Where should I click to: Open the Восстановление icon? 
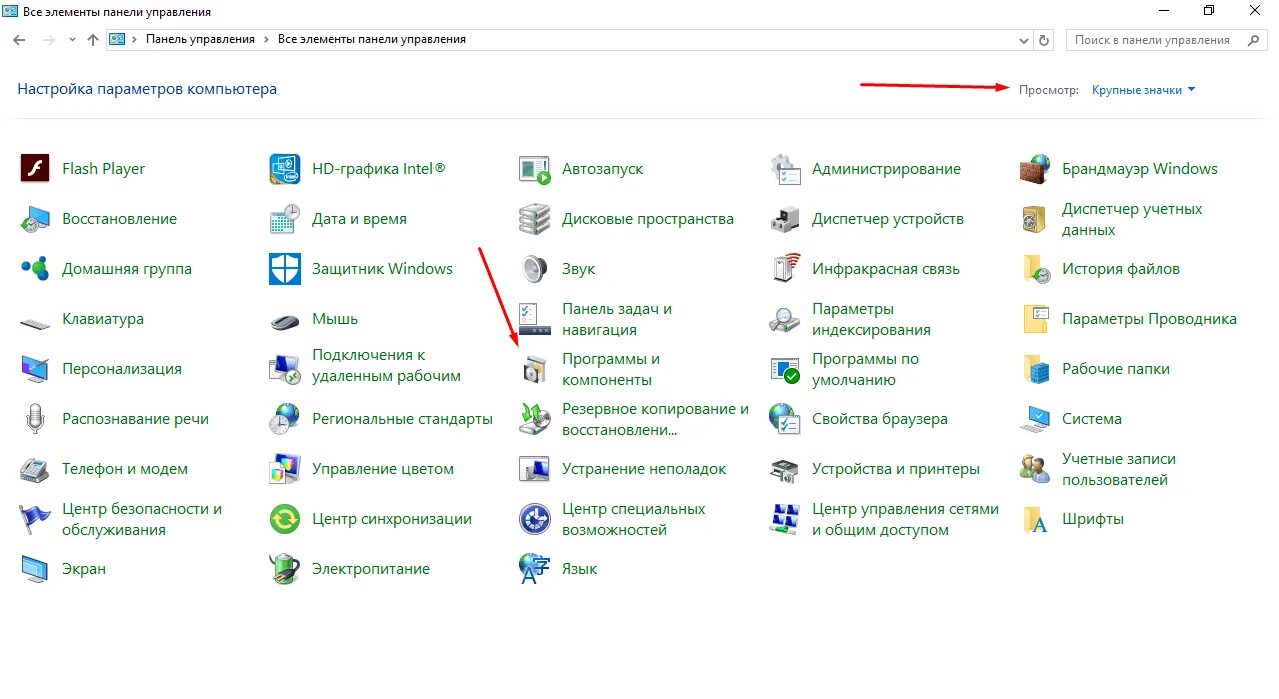(x=35, y=219)
